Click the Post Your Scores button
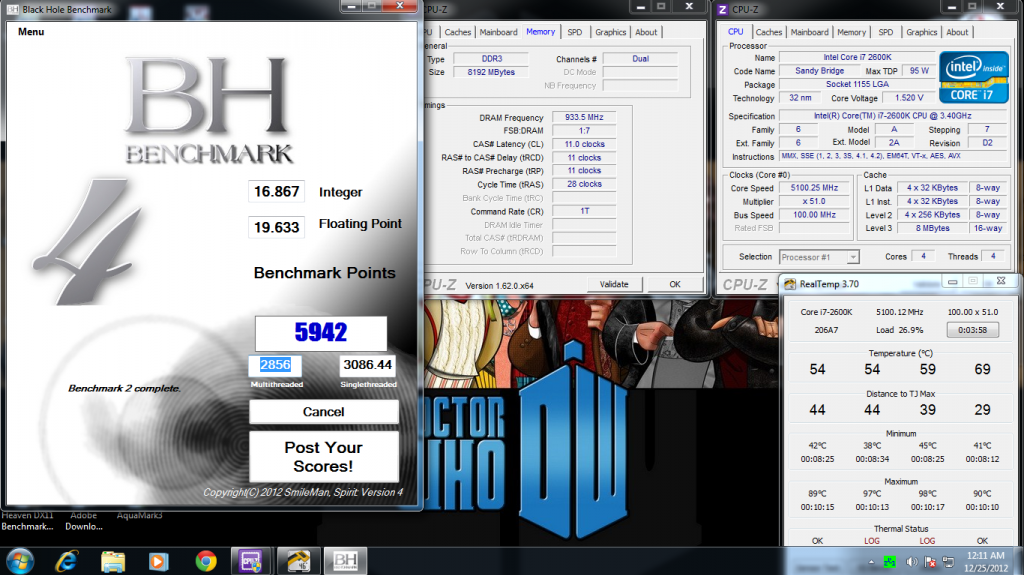Viewport: 1024px width, 575px height. click(x=323, y=457)
